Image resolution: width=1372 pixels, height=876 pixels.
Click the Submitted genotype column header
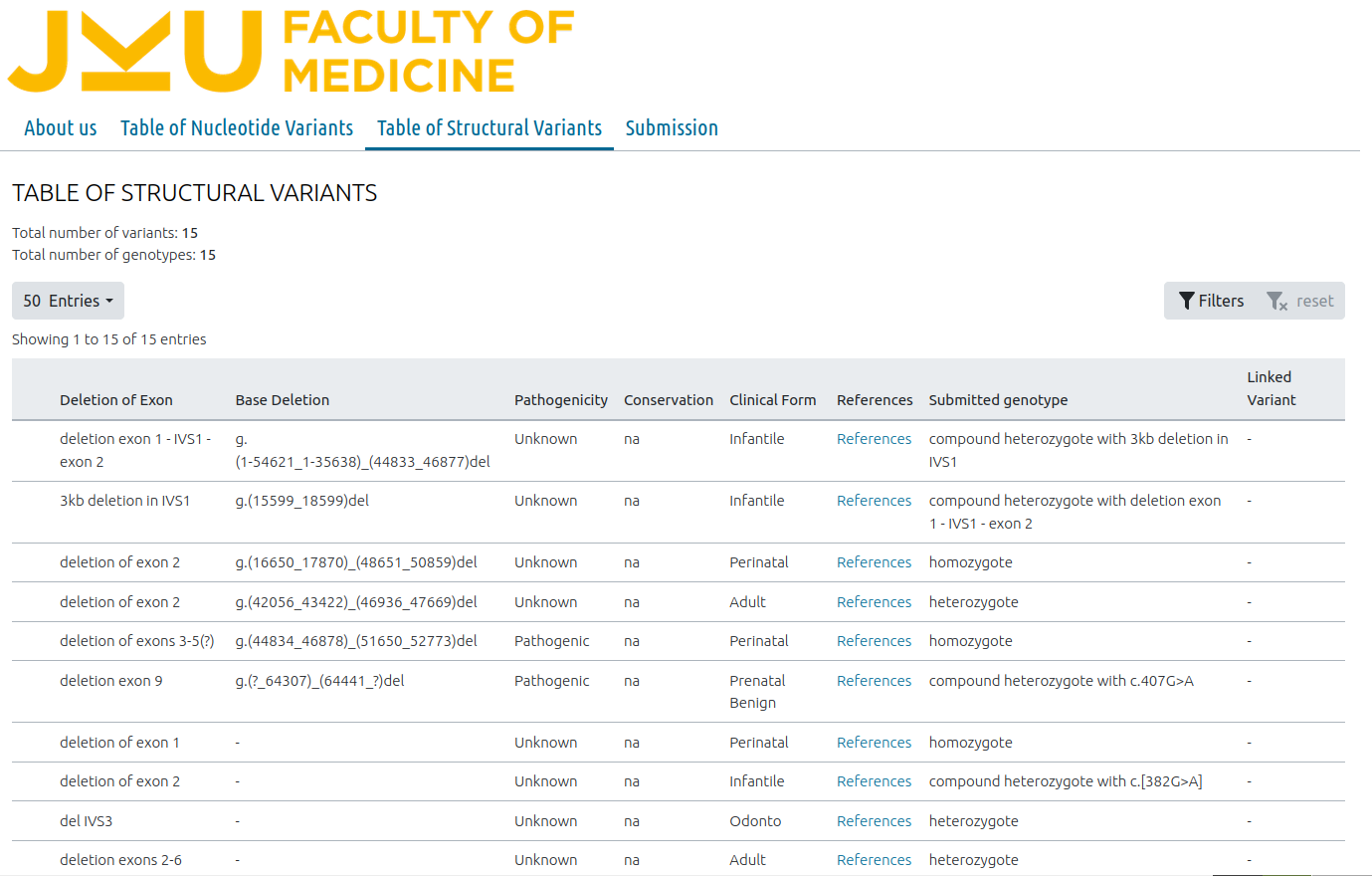(998, 400)
